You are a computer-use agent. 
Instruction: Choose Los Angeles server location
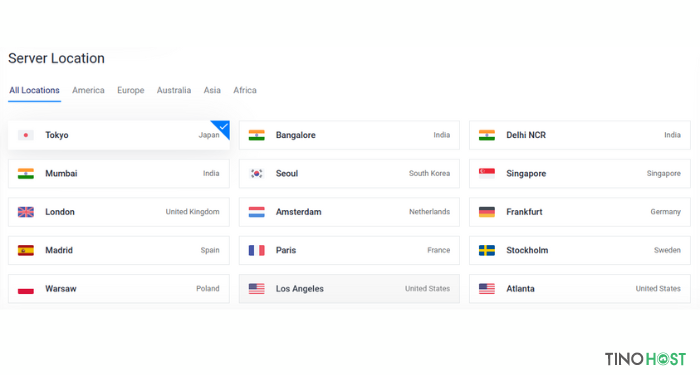(x=349, y=289)
